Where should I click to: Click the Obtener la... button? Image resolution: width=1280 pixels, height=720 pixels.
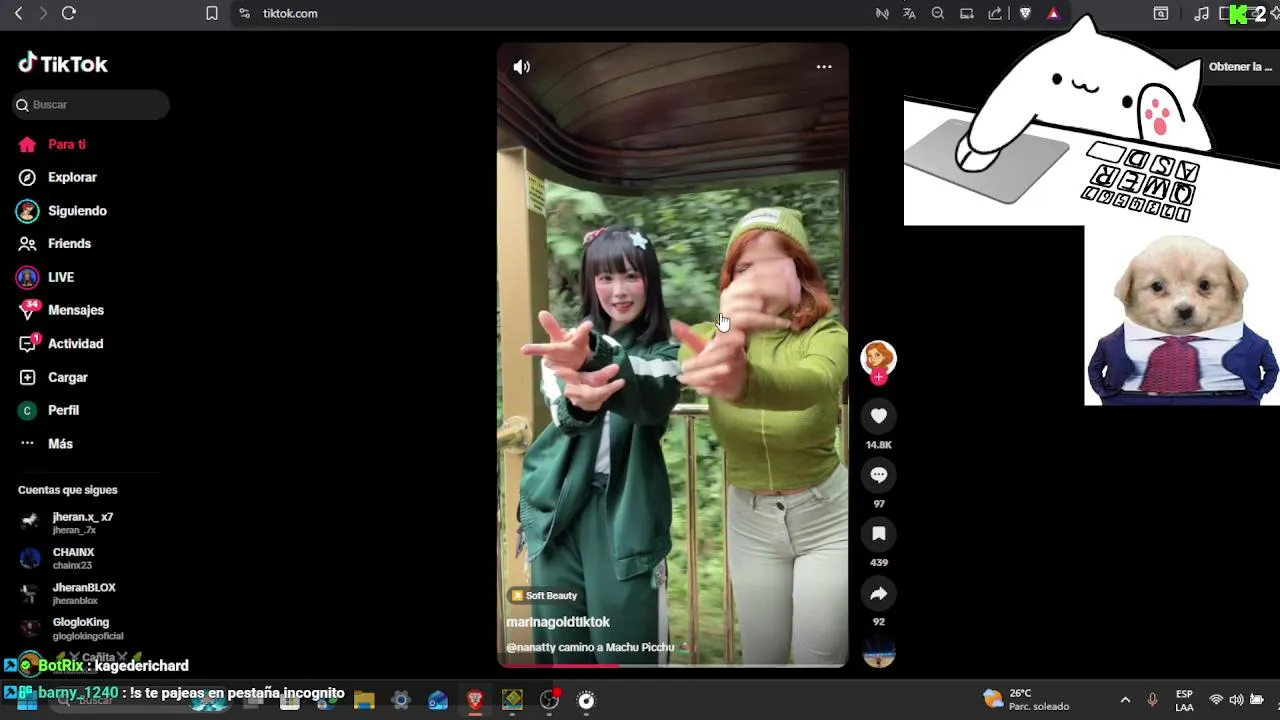1240,67
